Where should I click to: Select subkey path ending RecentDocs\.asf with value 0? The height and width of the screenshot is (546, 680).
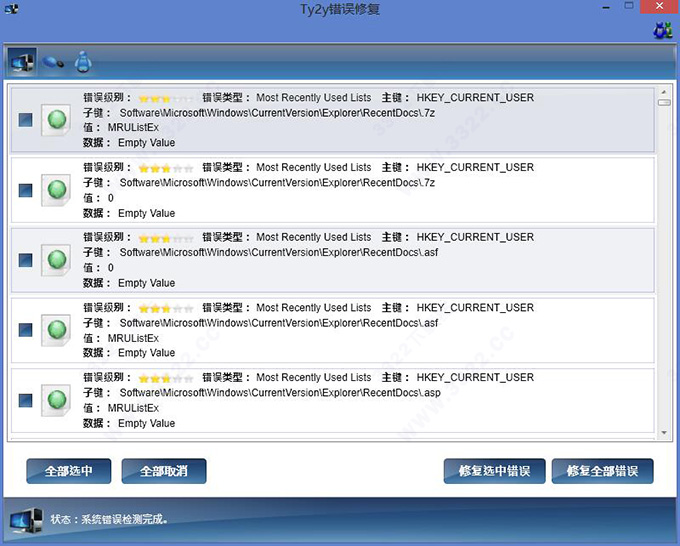[278, 252]
